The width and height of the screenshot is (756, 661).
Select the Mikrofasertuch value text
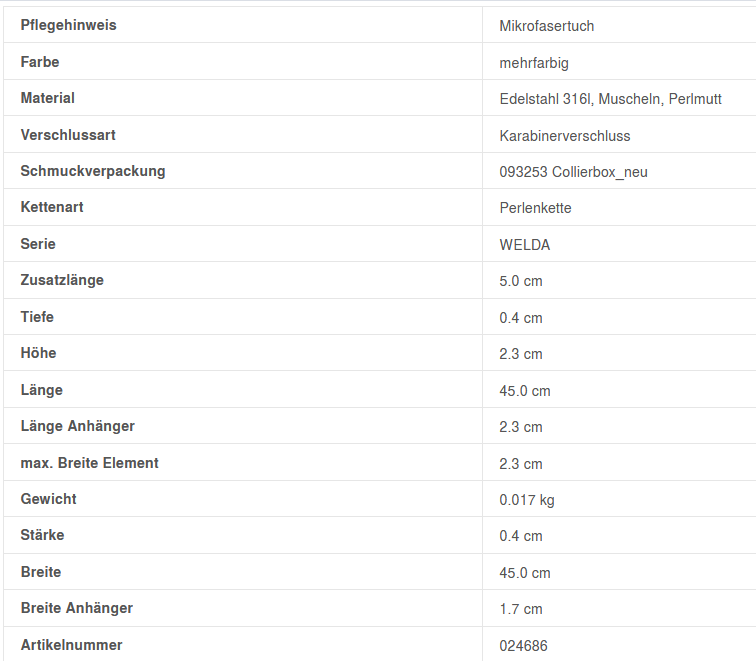click(x=546, y=26)
